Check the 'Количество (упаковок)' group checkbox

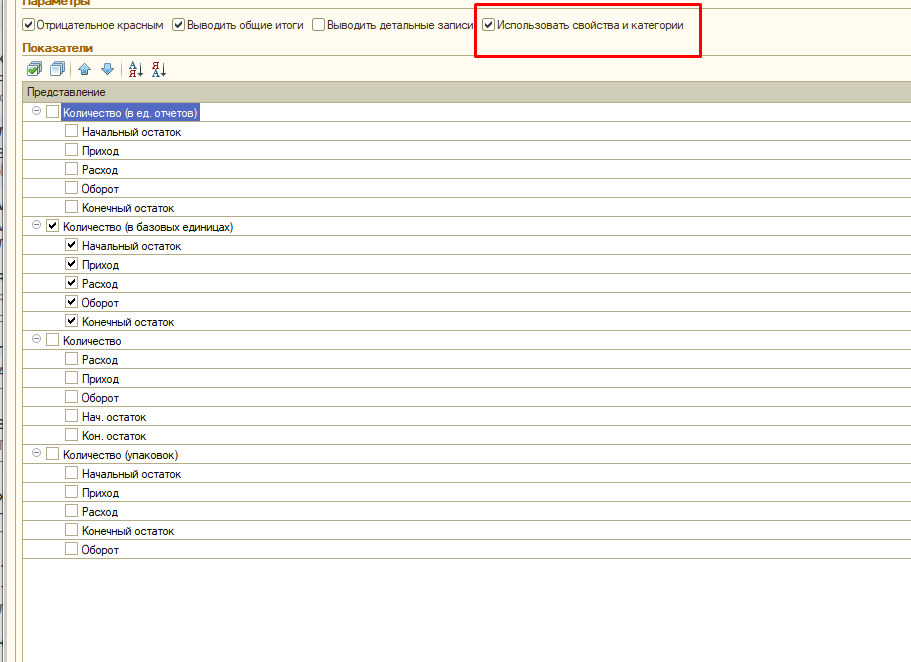point(53,455)
